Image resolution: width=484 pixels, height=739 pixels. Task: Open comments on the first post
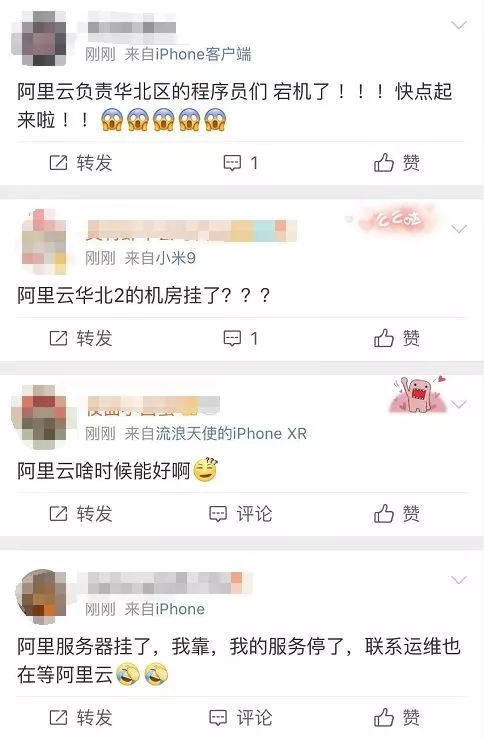[x=240, y=163]
